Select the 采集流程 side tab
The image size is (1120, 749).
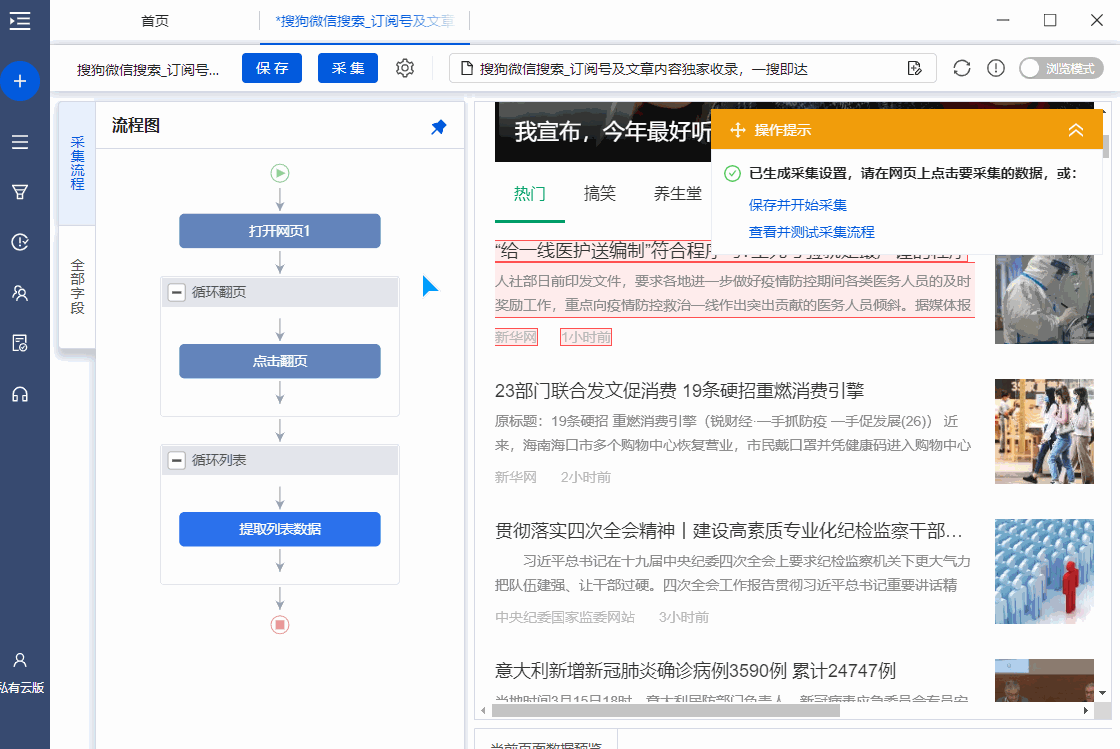click(77, 163)
